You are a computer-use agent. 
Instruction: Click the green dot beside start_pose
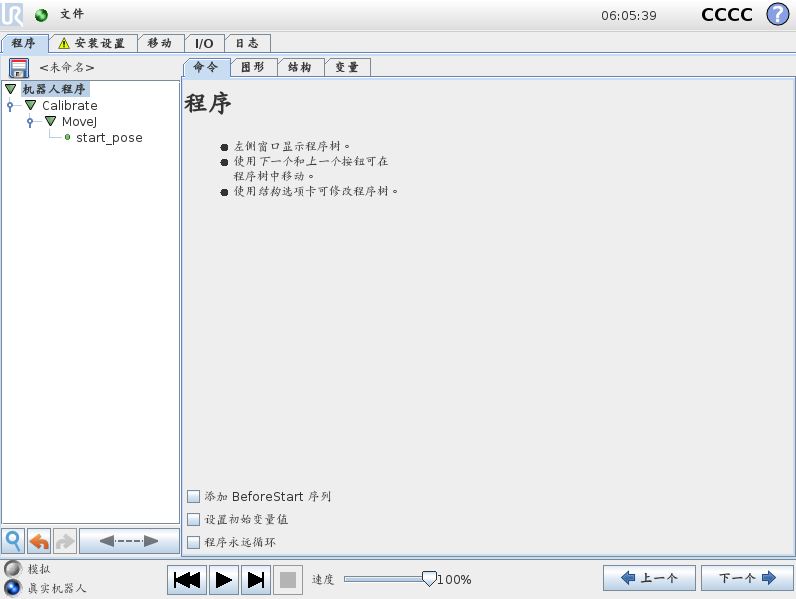(68, 138)
